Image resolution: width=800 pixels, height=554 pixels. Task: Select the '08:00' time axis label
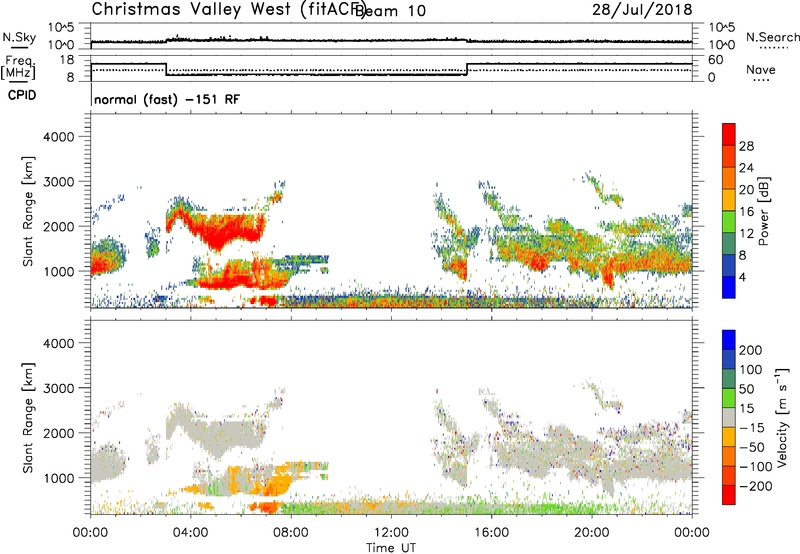point(291,532)
